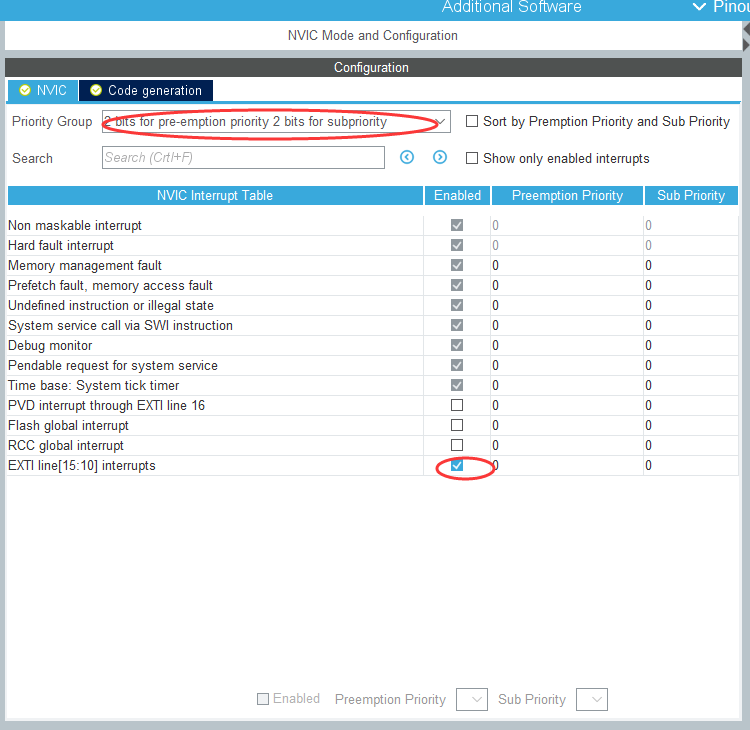750x730 pixels.
Task: Click the Search input field
Action: (243, 157)
